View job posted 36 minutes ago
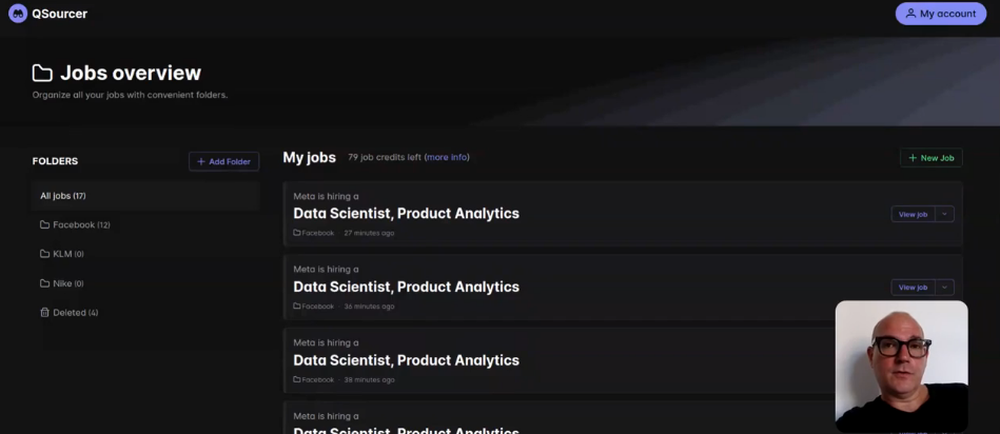 [913, 287]
